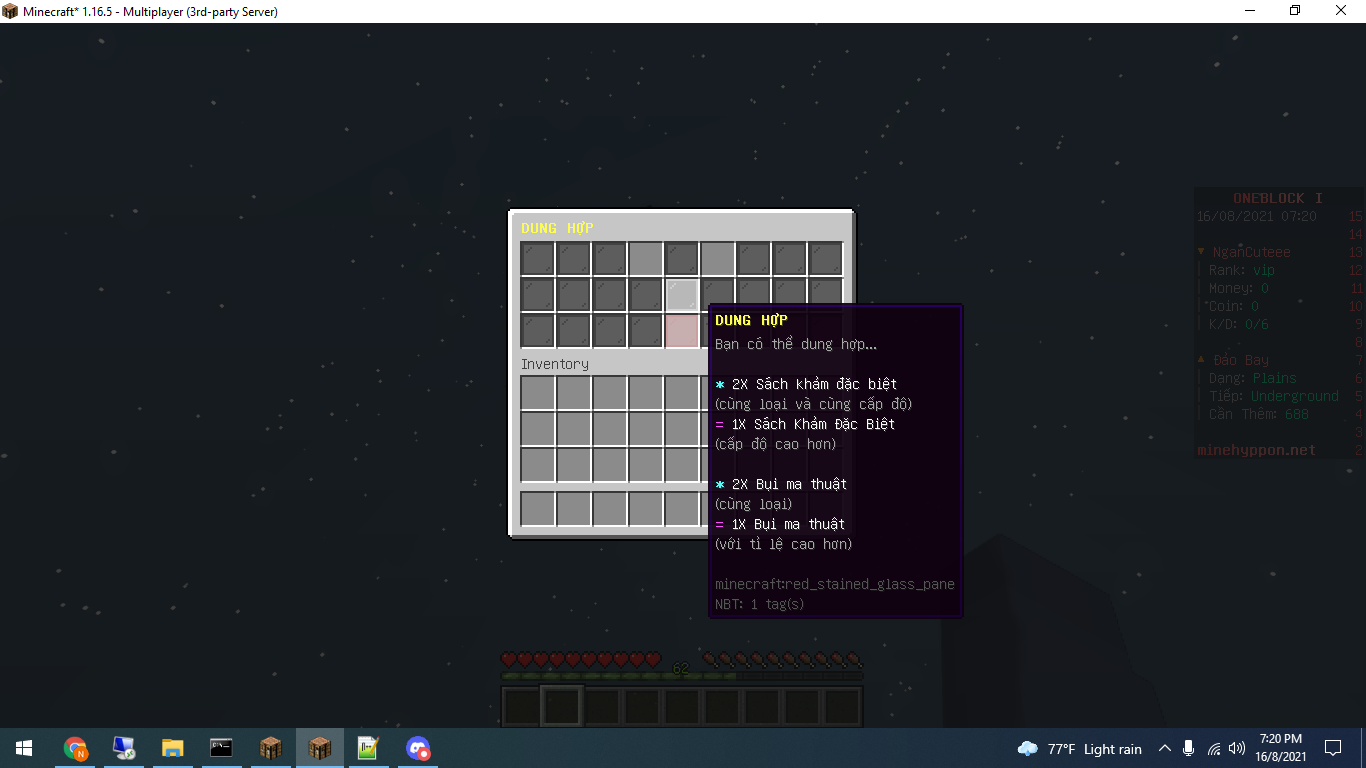Select the right empty fusion slot in top row

click(718, 259)
